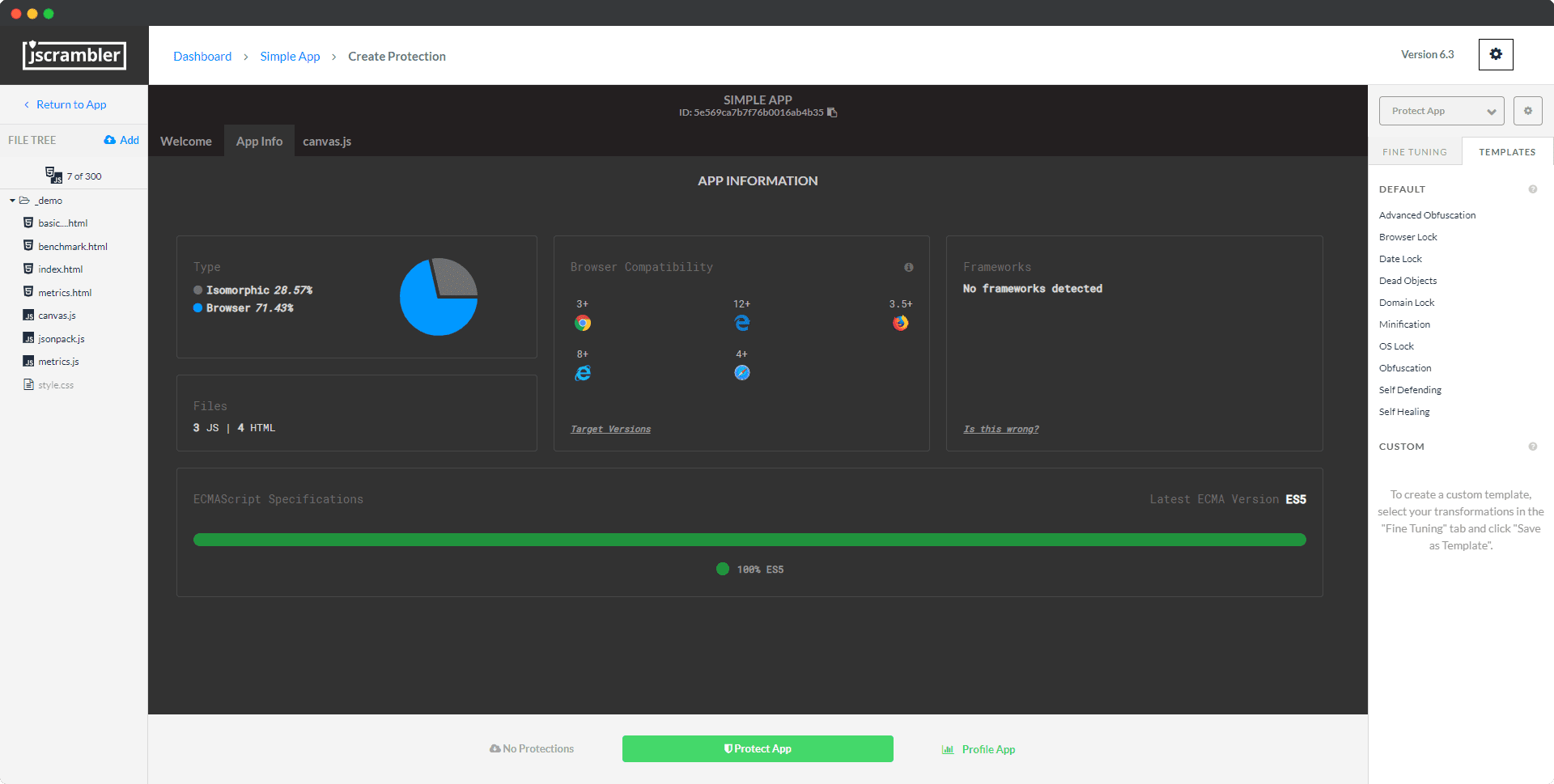Open metrics.js in the file tree

coord(58,362)
